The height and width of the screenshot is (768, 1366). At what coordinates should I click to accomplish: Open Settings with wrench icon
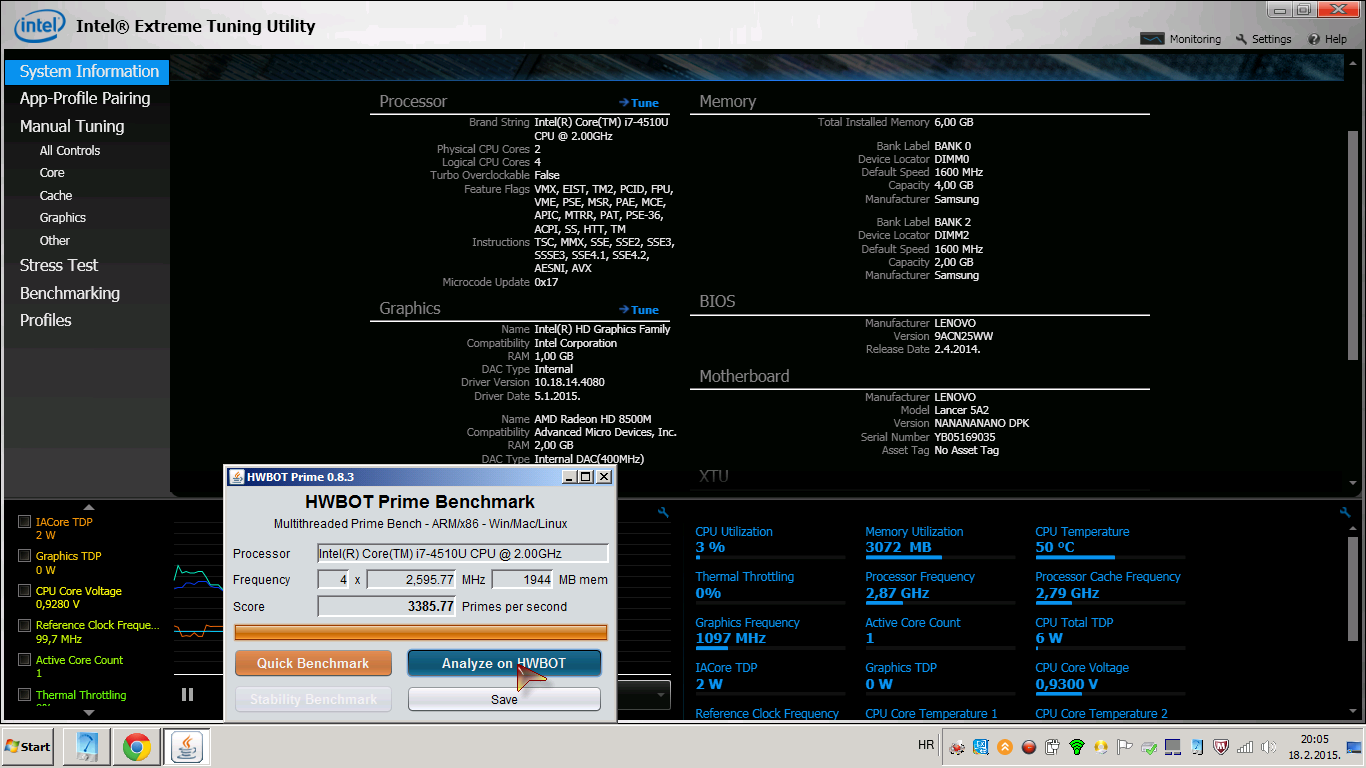point(1263,39)
